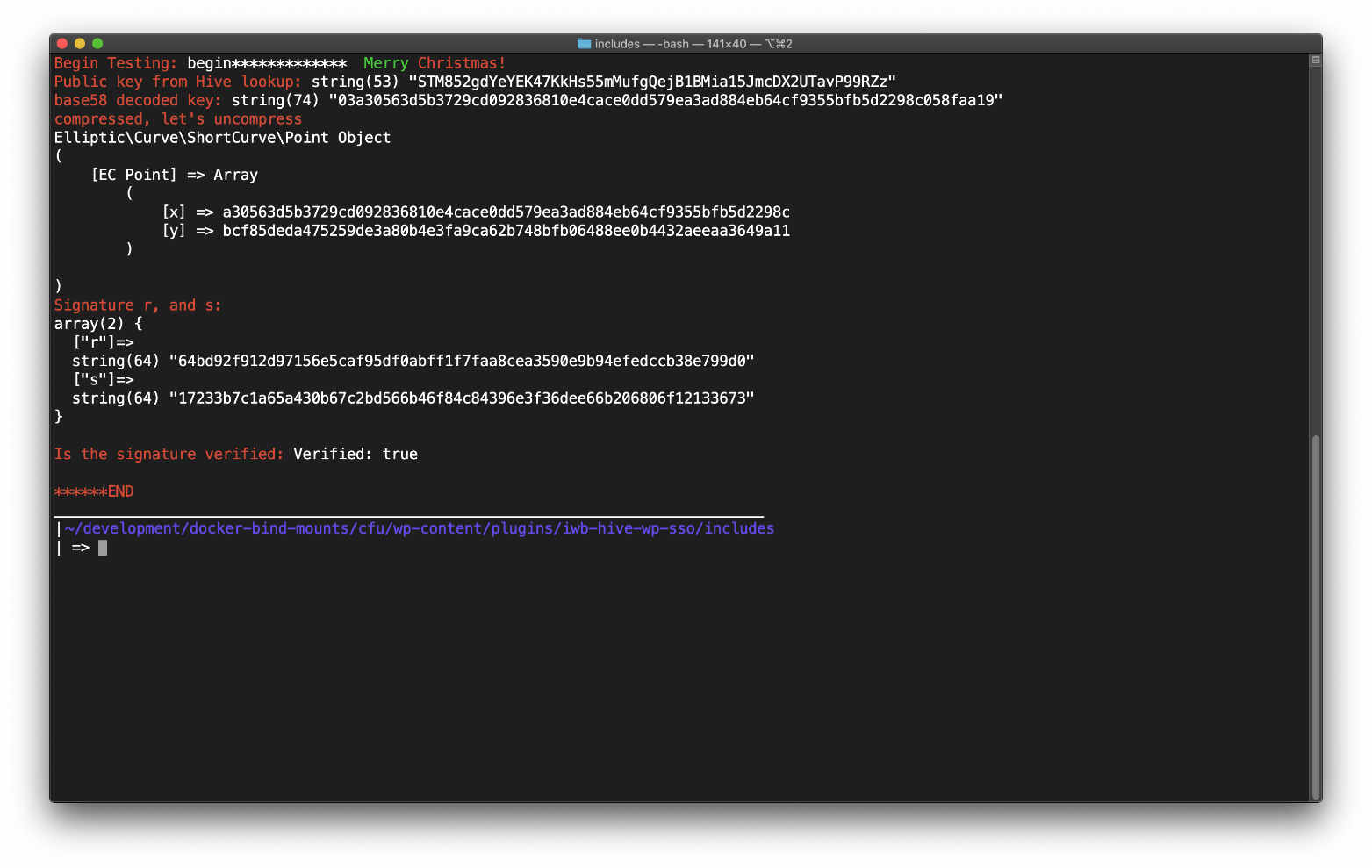Click the ["r"]=> key line

tap(104, 342)
